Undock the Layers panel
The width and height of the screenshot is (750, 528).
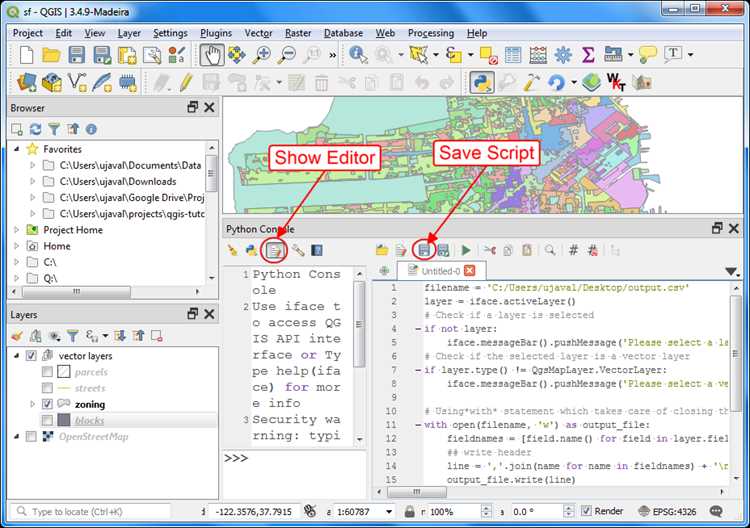point(192,314)
